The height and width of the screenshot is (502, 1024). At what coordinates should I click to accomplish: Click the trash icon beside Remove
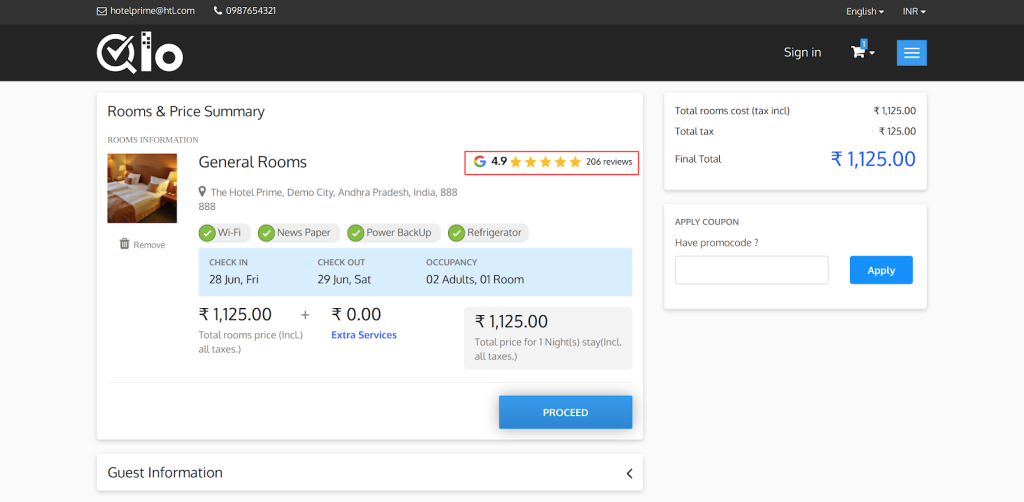point(124,244)
